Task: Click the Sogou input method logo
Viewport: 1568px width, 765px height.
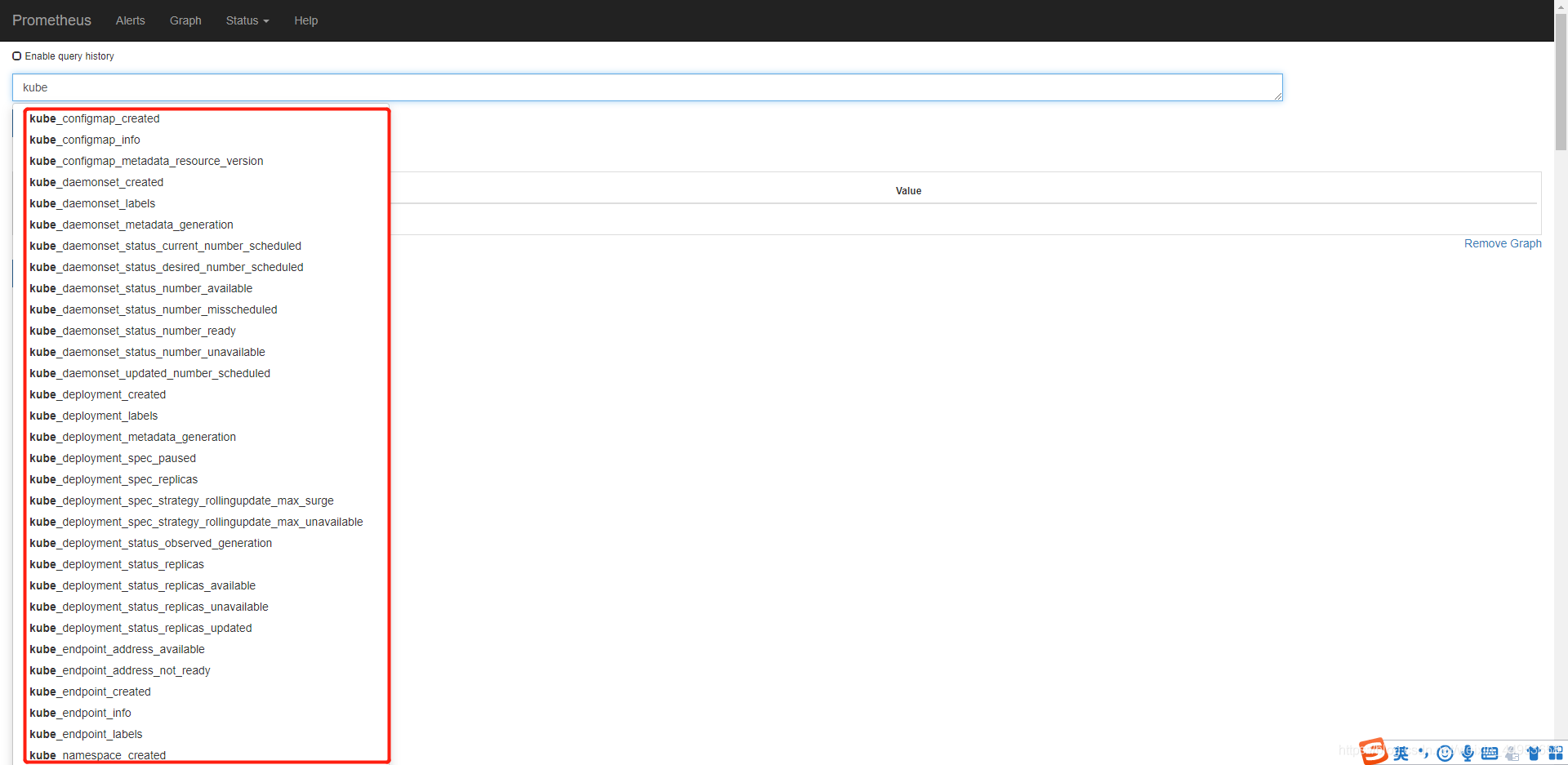Action: (1374, 751)
